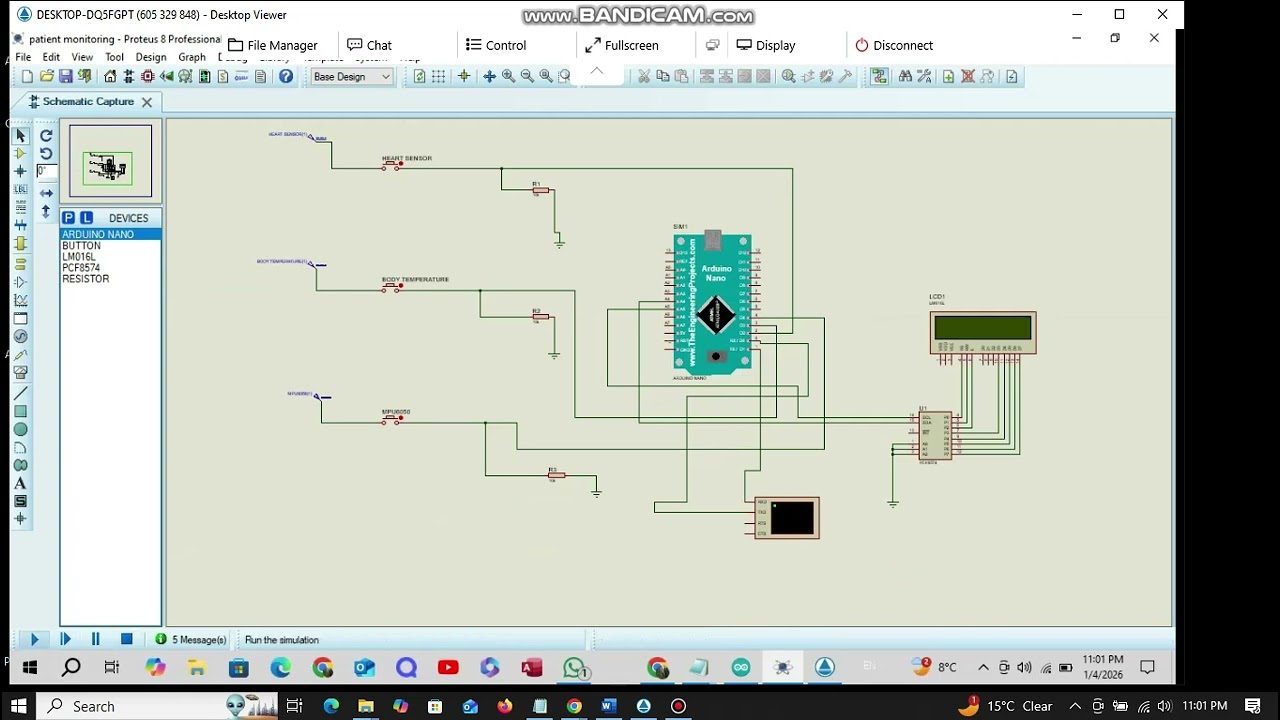This screenshot has height=720, width=1280.
Task: Click Fullscreen in Desktop Viewer
Action: [x=622, y=45]
